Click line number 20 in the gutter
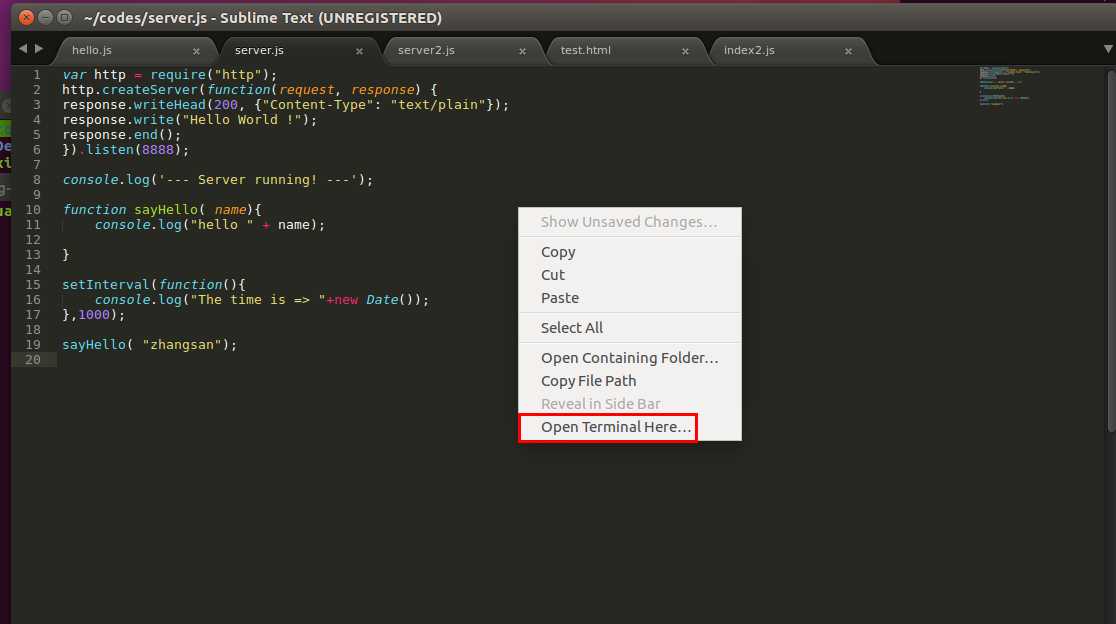 click(33, 360)
